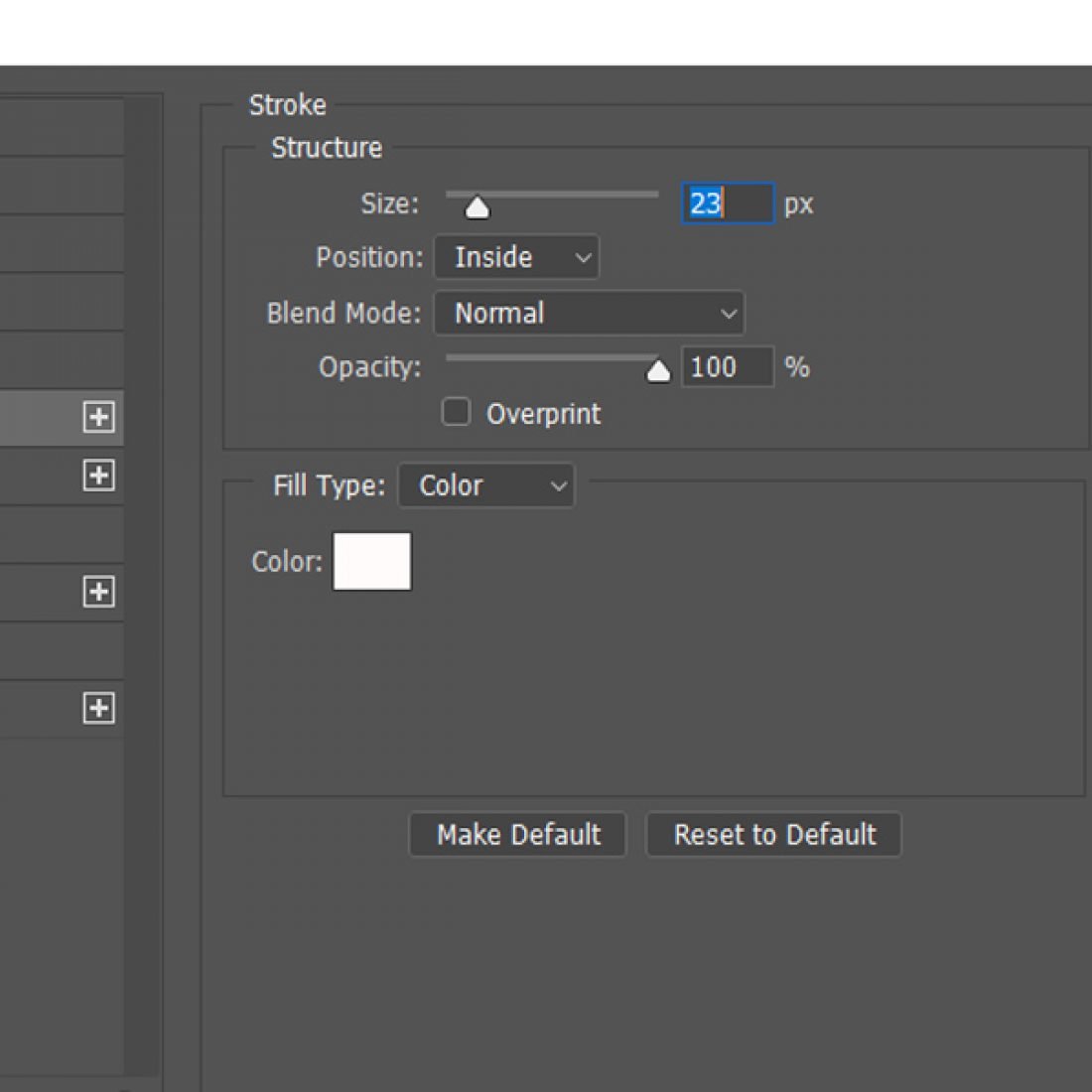Screen dimensions: 1092x1092
Task: Click the Reset to Default button
Action: (x=773, y=834)
